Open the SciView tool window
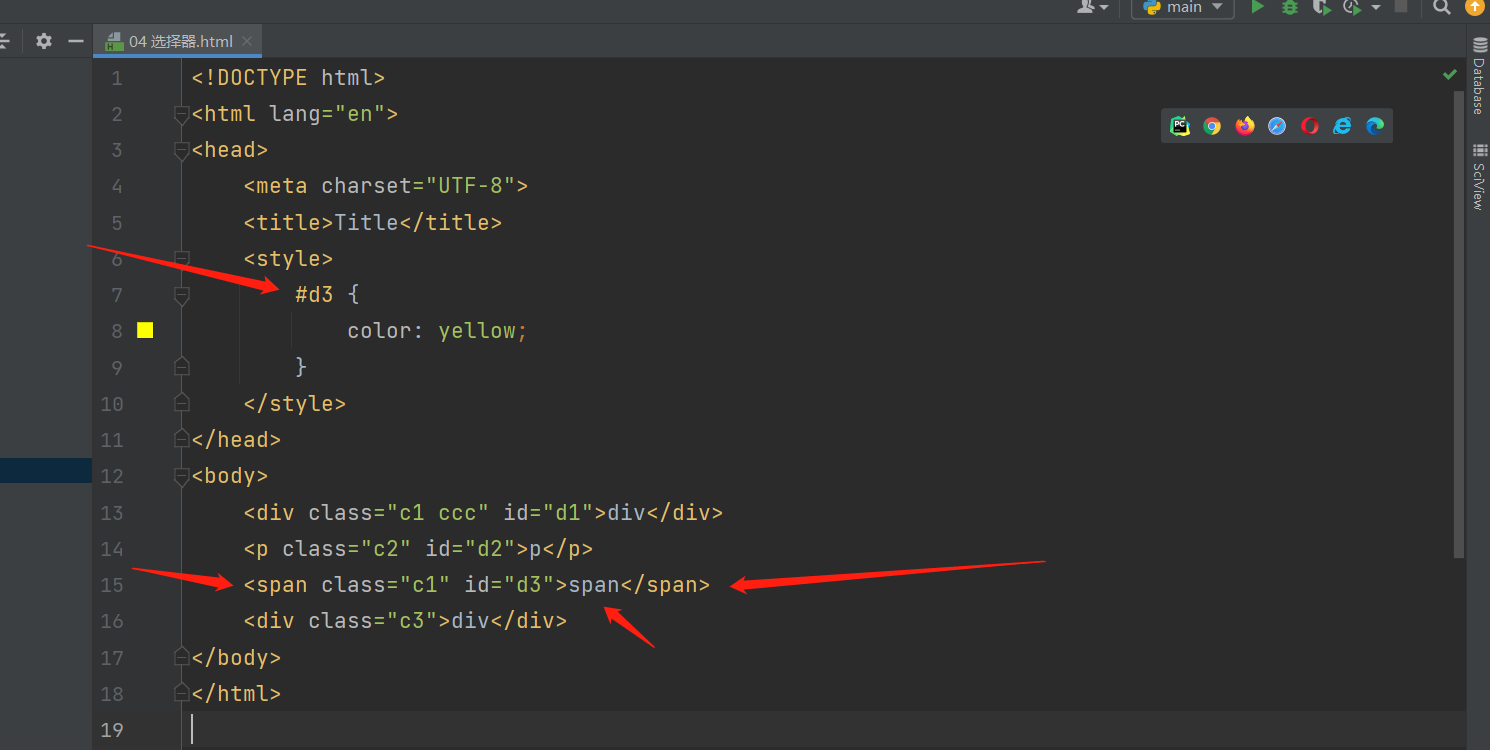 [x=1479, y=178]
